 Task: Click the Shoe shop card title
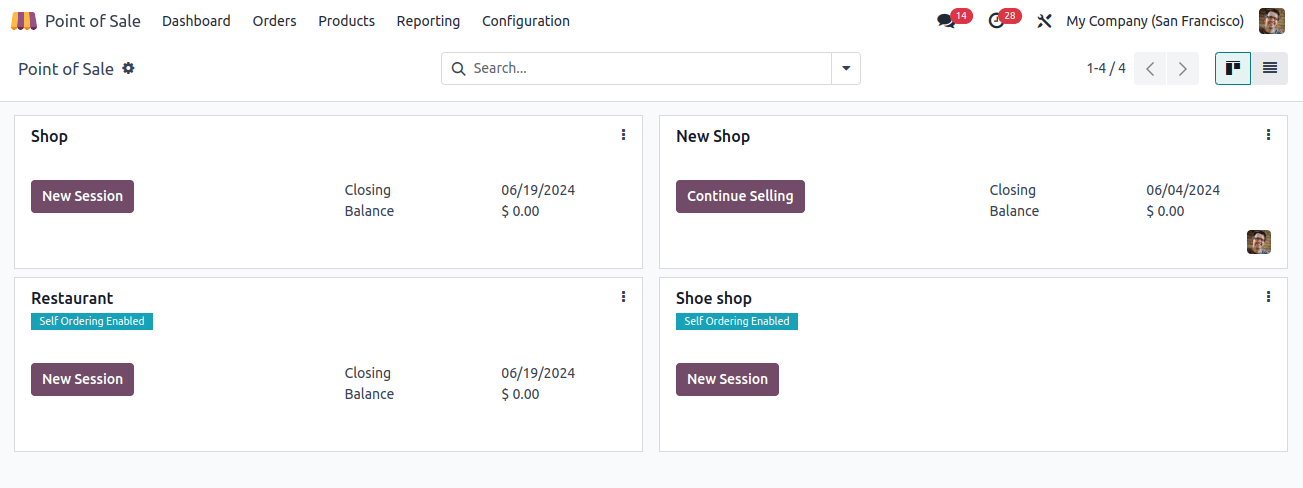pyautogui.click(x=714, y=298)
